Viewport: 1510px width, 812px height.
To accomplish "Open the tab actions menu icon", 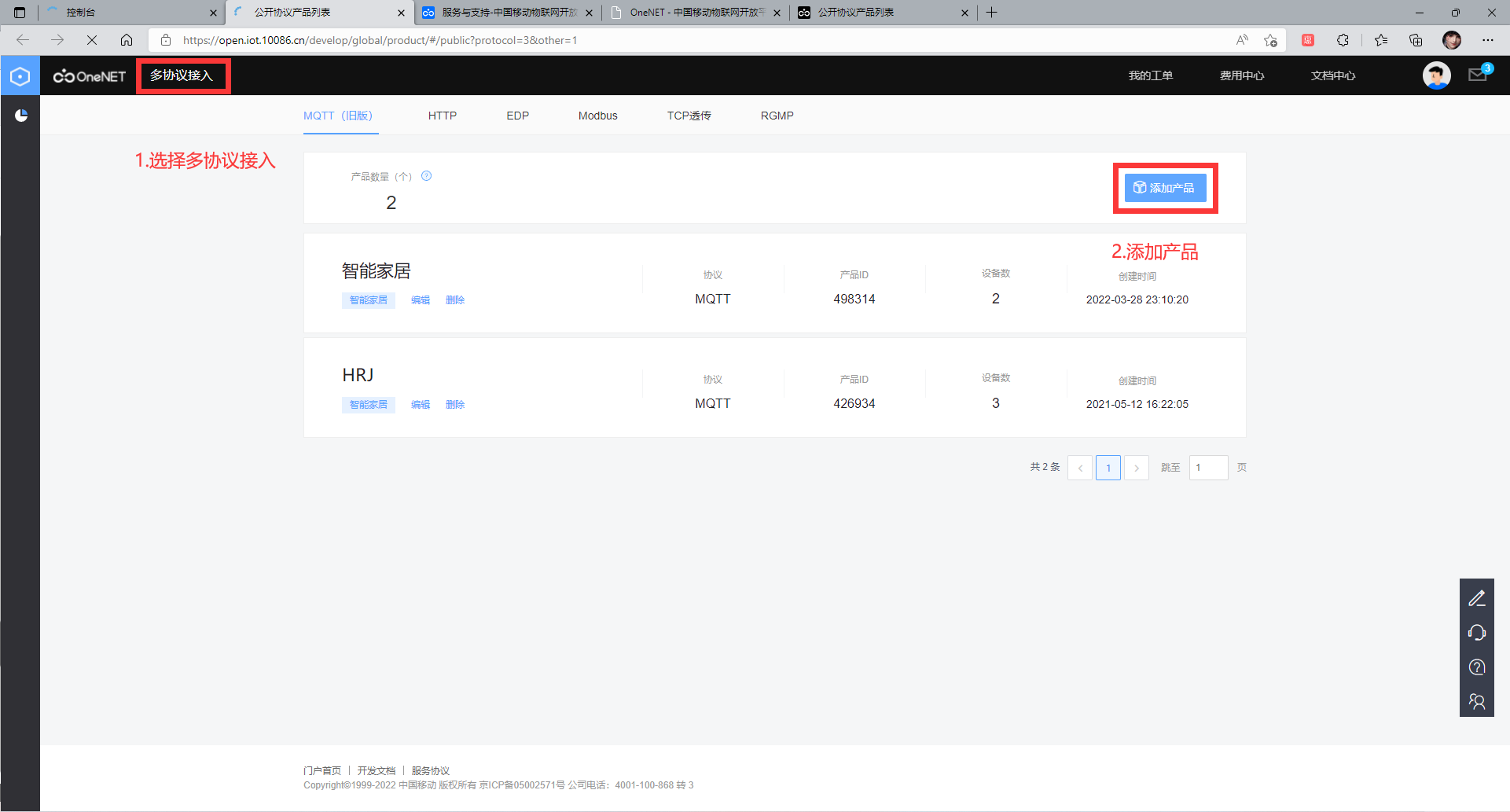I will click(20, 13).
